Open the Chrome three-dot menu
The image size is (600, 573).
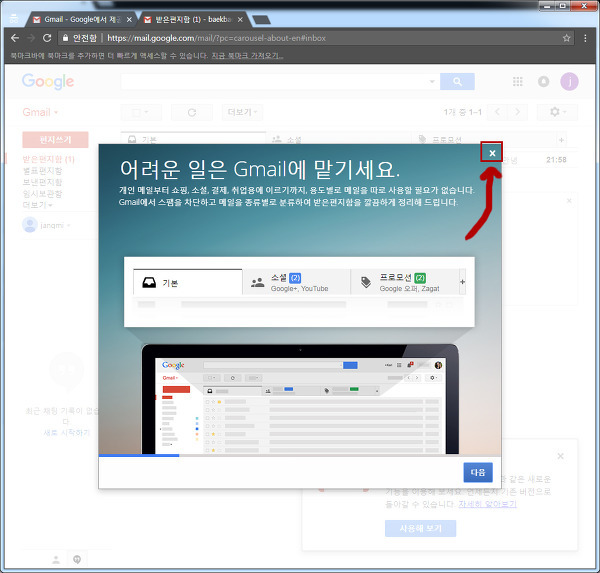tap(585, 38)
